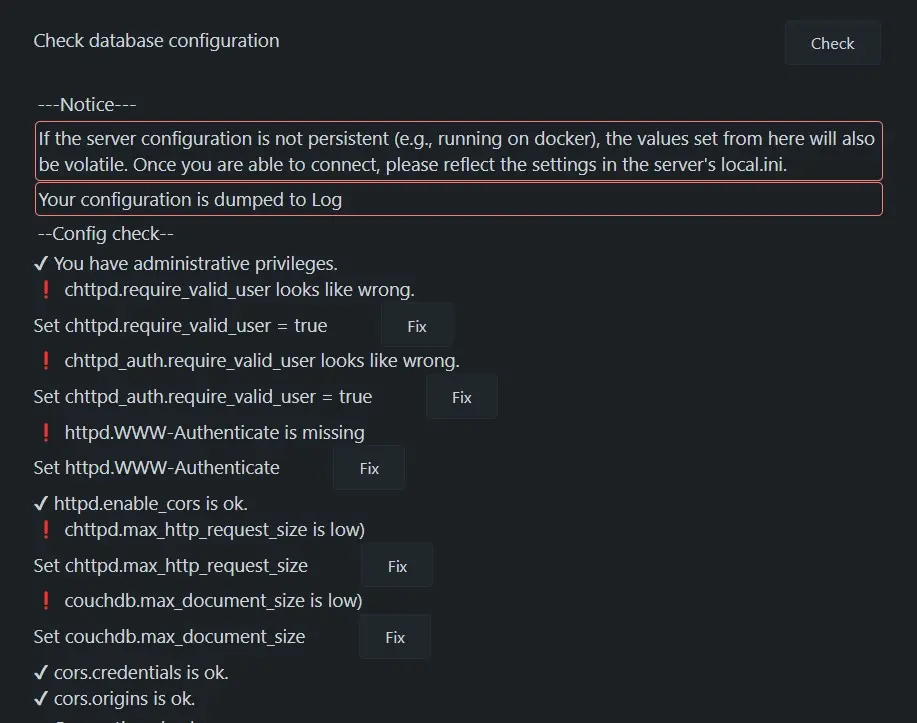
Task: Fix chttpd.require_valid_user setting
Action: pyautogui.click(x=417, y=326)
